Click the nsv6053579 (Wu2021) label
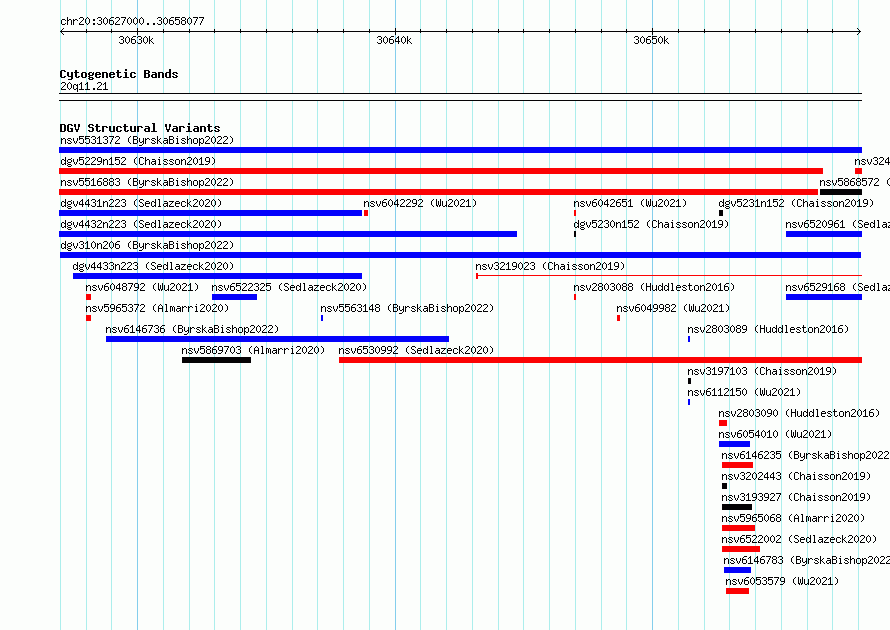This screenshot has width=890, height=630. pyautogui.click(x=782, y=581)
